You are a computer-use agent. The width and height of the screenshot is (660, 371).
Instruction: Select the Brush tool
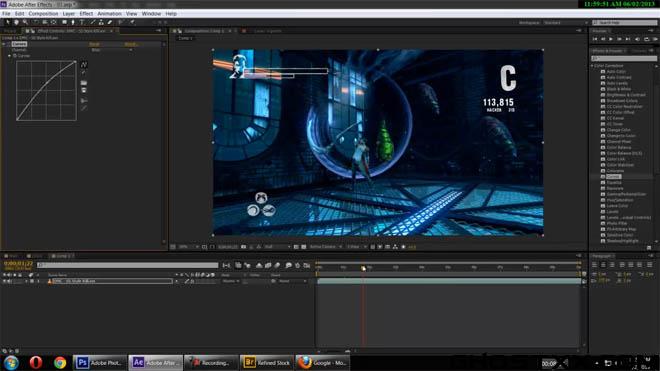[x=93, y=22]
